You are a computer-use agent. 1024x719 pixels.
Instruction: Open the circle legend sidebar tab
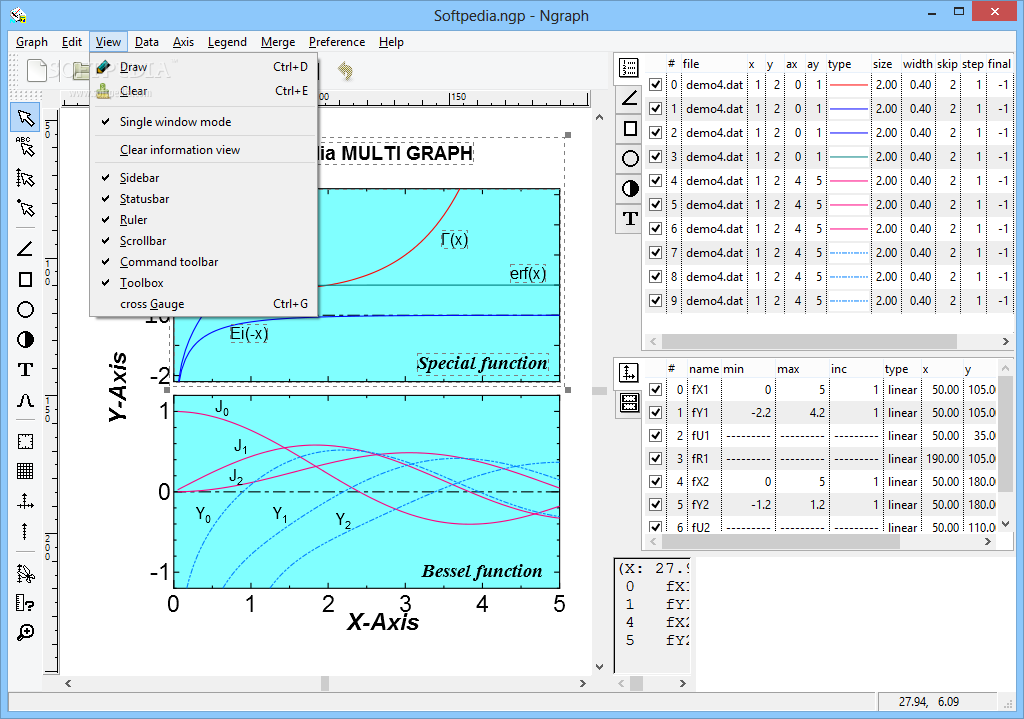[630, 159]
